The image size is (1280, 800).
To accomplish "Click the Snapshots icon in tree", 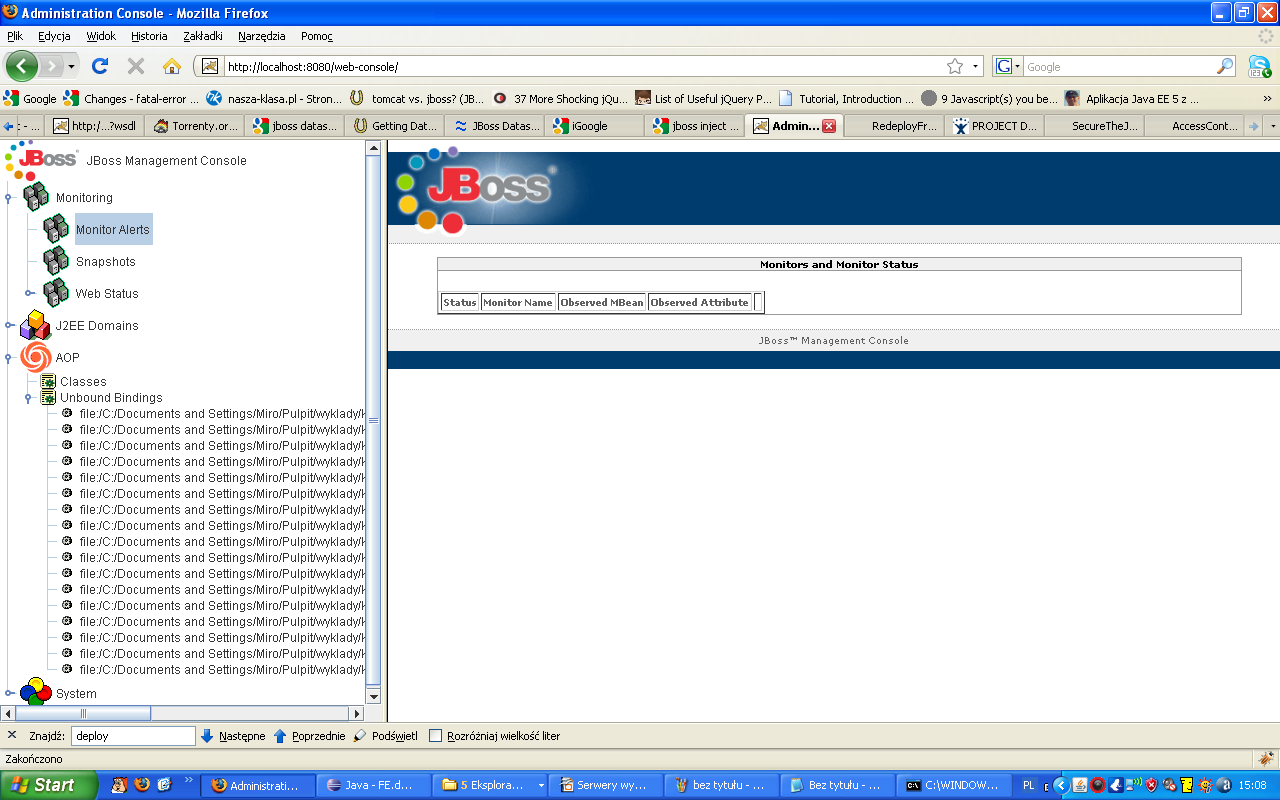I will click(x=56, y=261).
